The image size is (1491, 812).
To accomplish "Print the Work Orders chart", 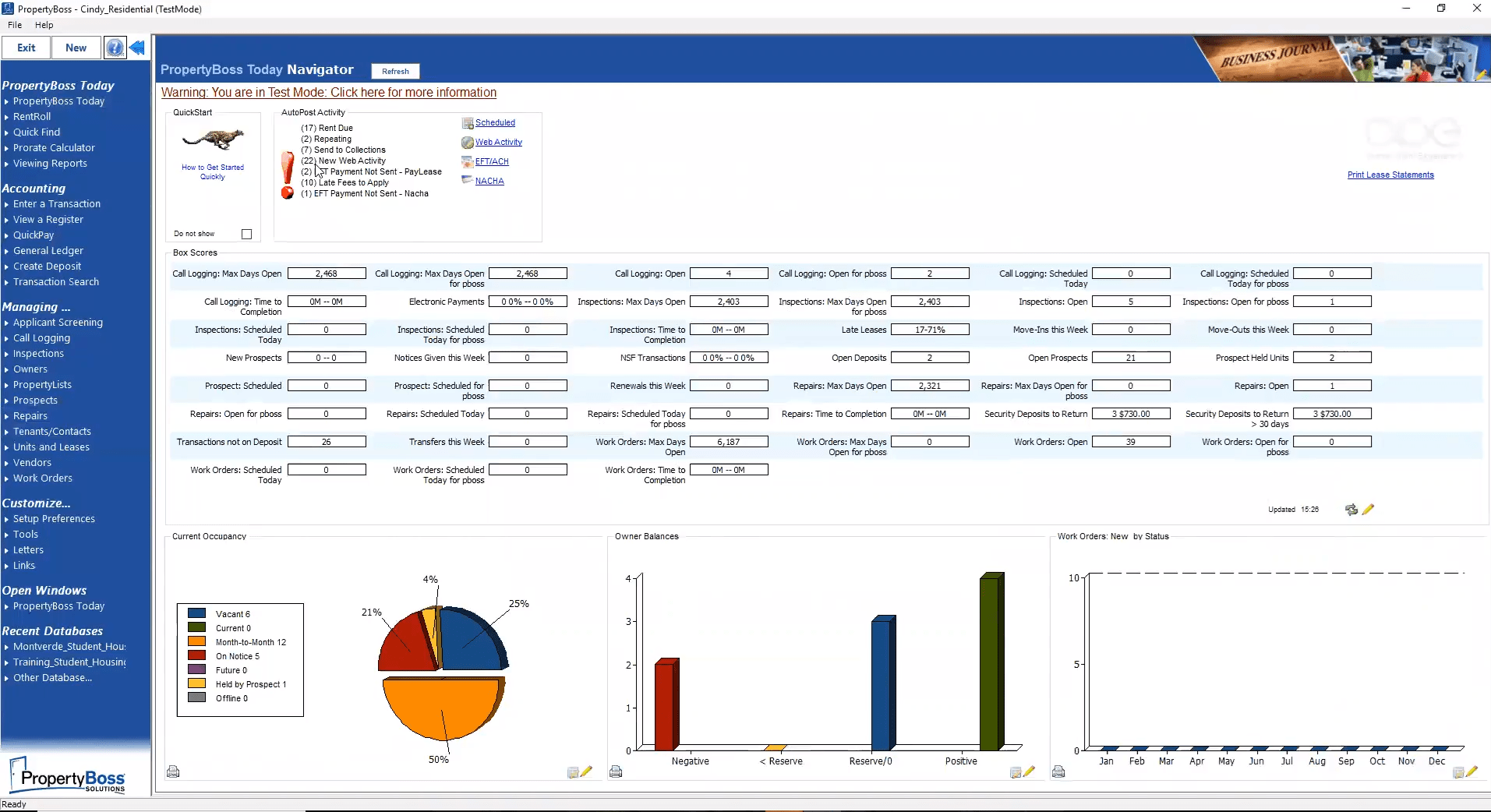I will pyautogui.click(x=1058, y=771).
